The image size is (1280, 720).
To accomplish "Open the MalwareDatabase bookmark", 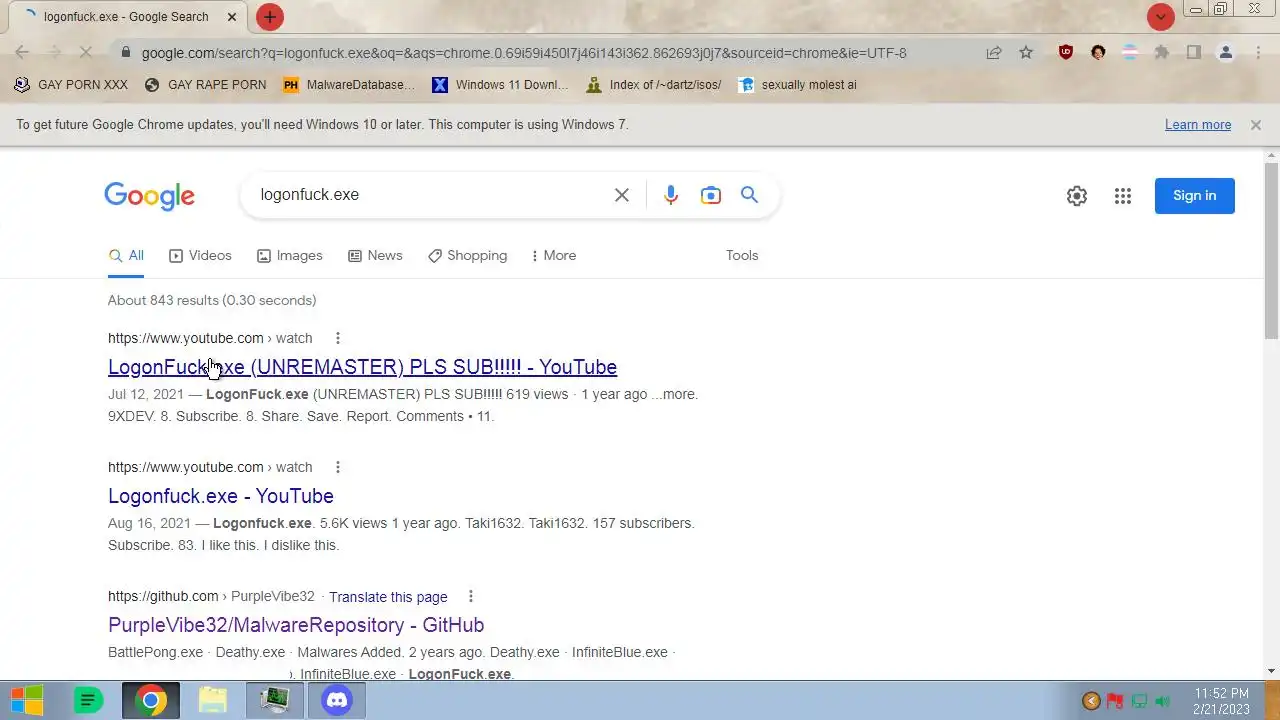I will click(349, 85).
